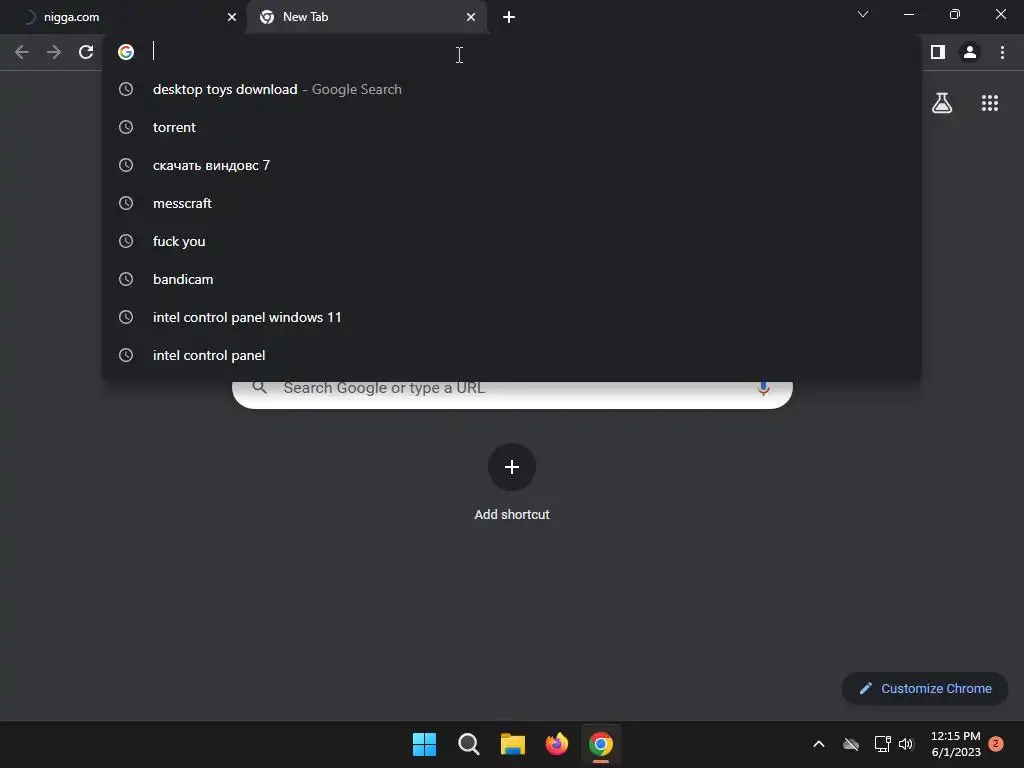Click the Google icon in address bar
The width and height of the screenshot is (1024, 768).
tap(126, 52)
